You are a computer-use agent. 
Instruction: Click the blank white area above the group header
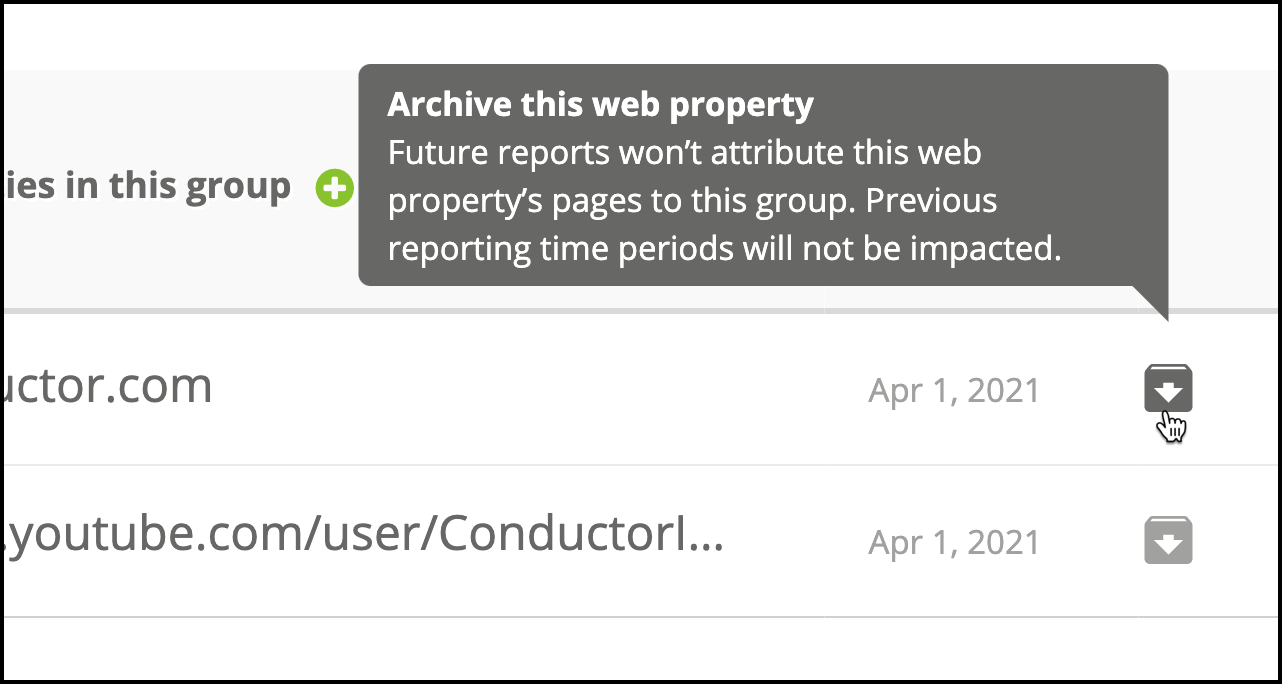[641, 37]
